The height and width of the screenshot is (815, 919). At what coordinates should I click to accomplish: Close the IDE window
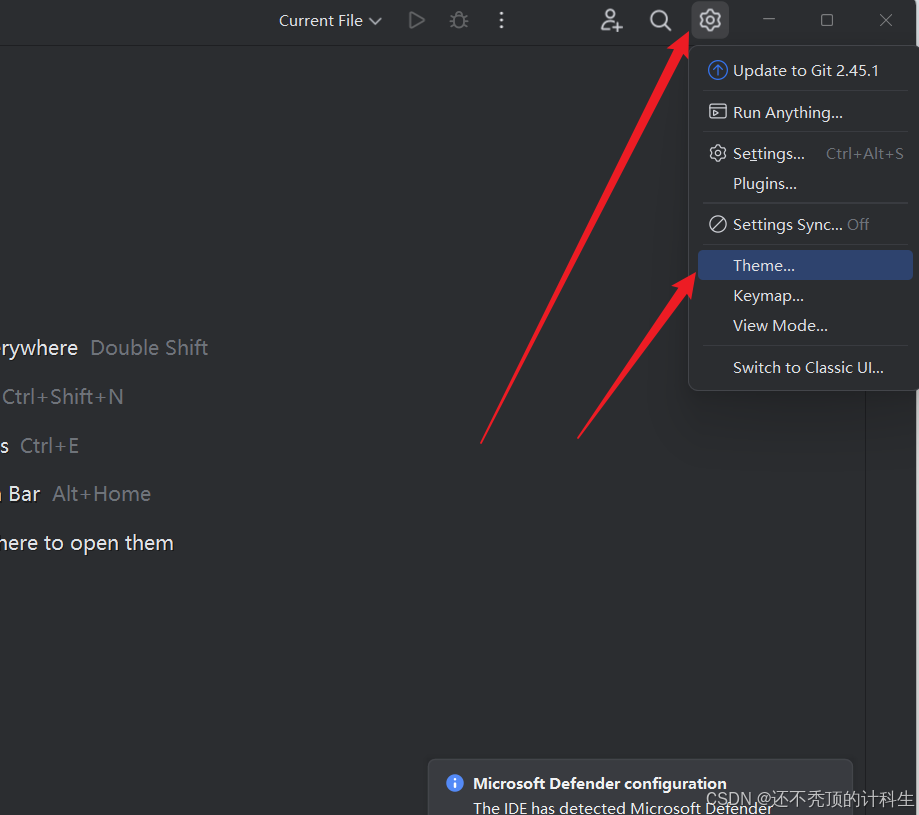click(886, 21)
